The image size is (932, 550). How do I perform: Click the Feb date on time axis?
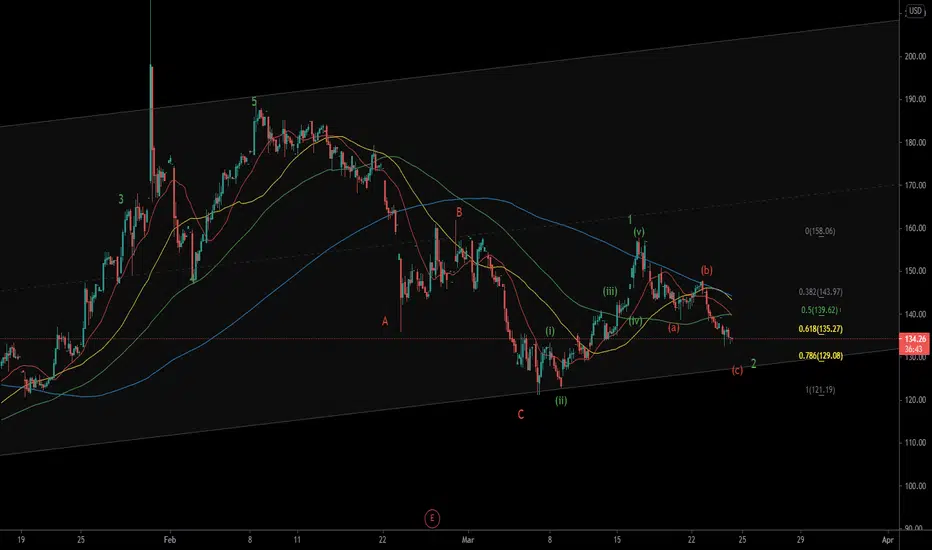tap(170, 540)
